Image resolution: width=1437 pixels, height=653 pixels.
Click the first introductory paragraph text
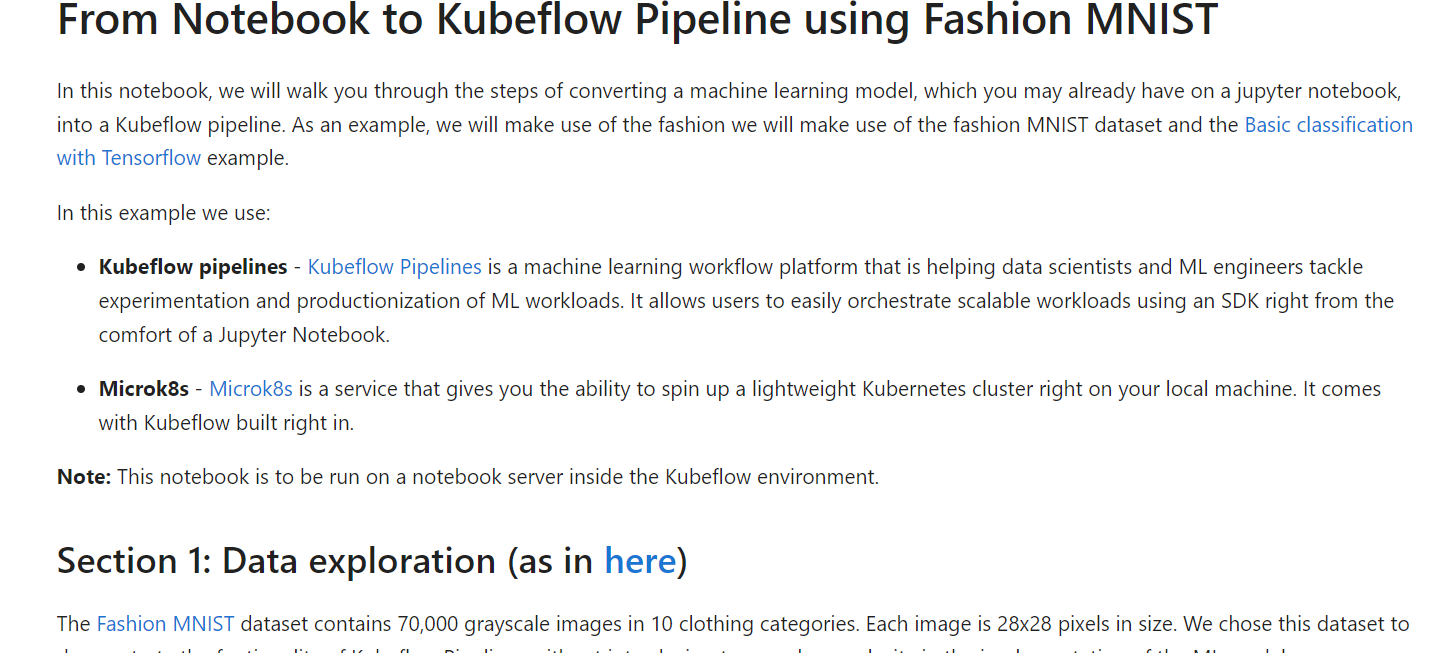[700, 90]
